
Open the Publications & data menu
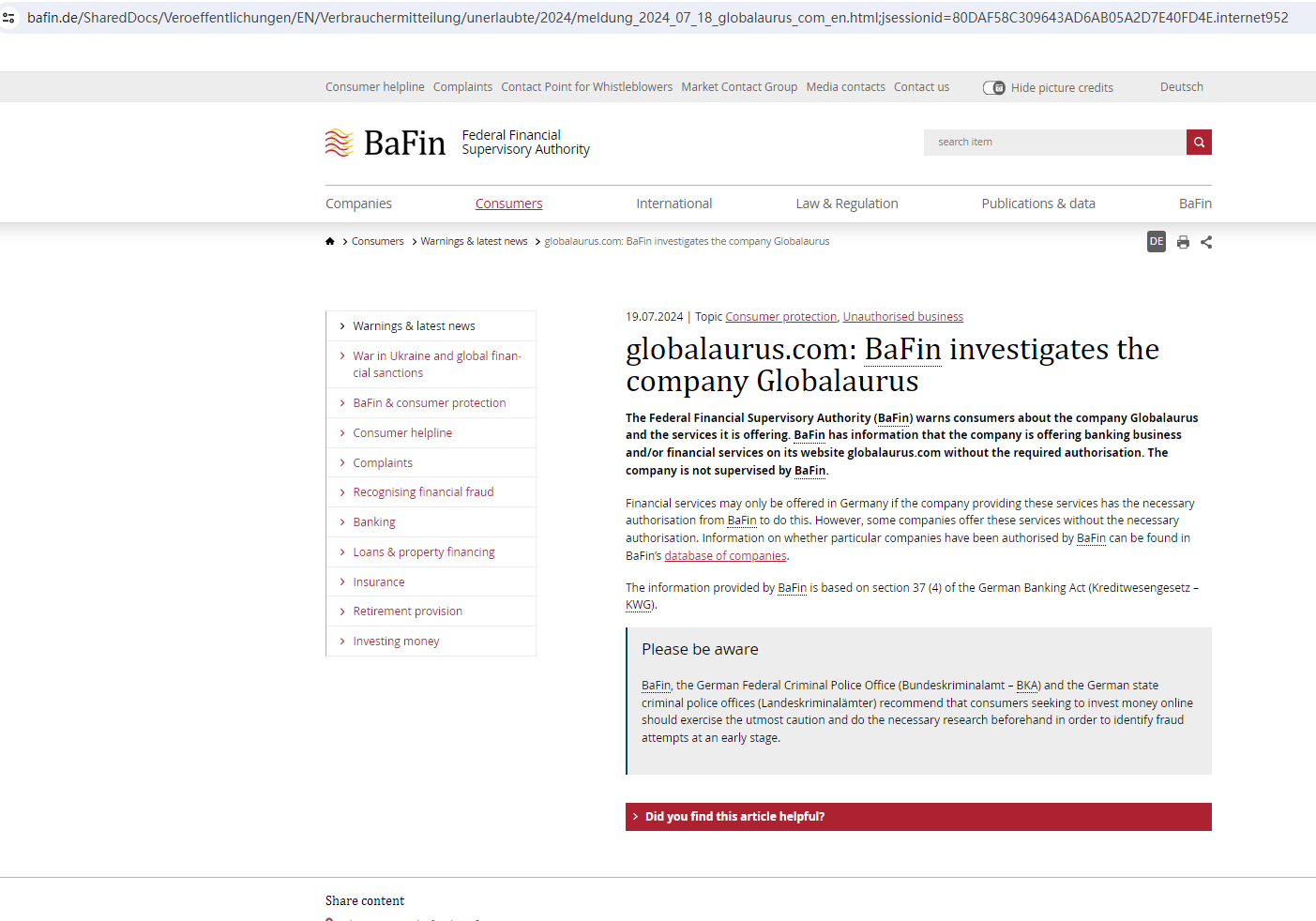[x=1038, y=204]
